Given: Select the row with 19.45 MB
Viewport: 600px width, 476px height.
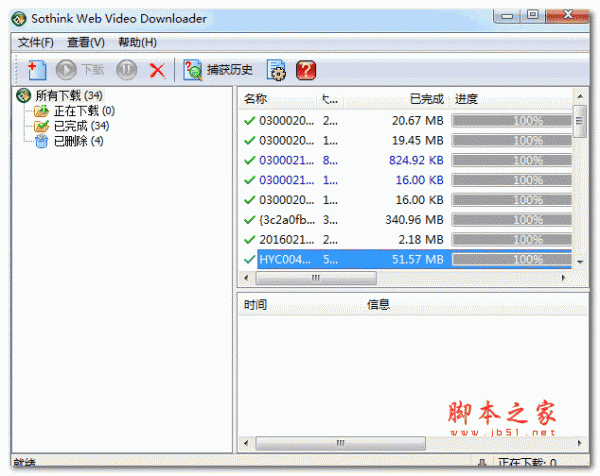Looking at the screenshot, I should (406, 140).
